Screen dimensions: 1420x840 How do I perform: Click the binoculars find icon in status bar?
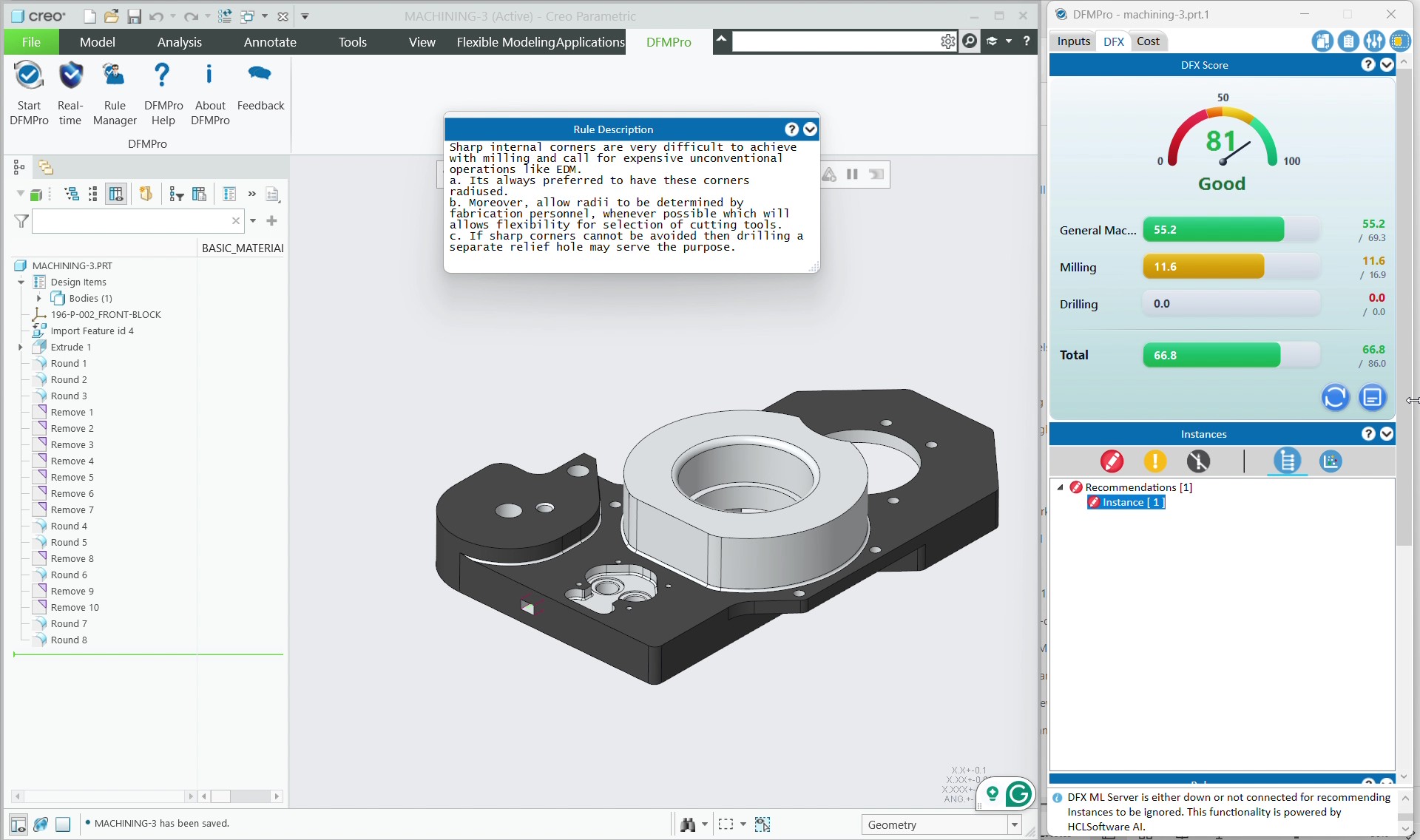pyautogui.click(x=688, y=824)
